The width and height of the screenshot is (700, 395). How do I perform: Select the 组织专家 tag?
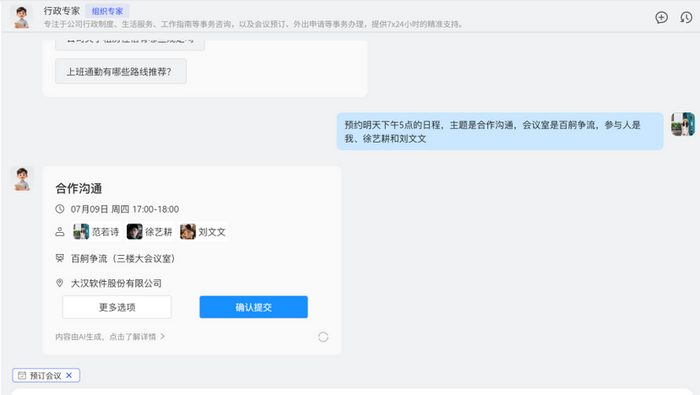click(x=107, y=11)
